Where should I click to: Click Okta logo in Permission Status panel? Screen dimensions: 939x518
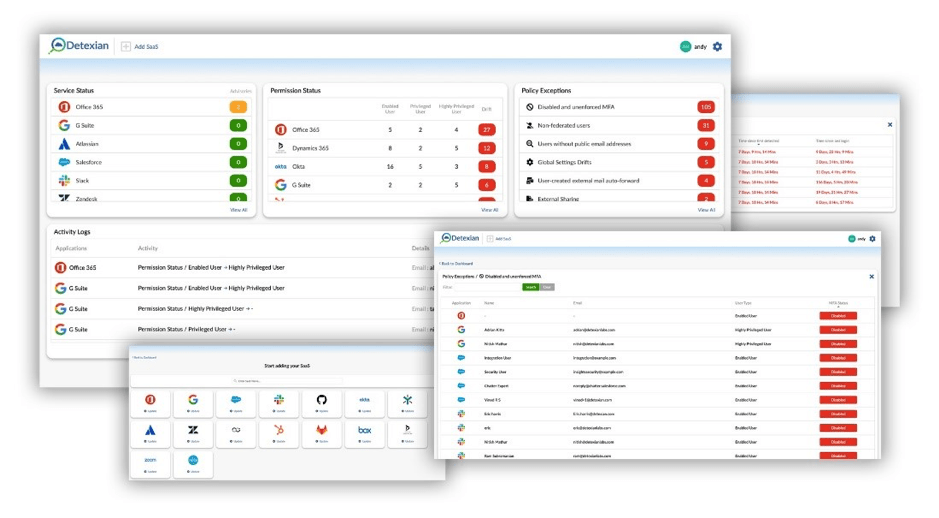[280, 166]
